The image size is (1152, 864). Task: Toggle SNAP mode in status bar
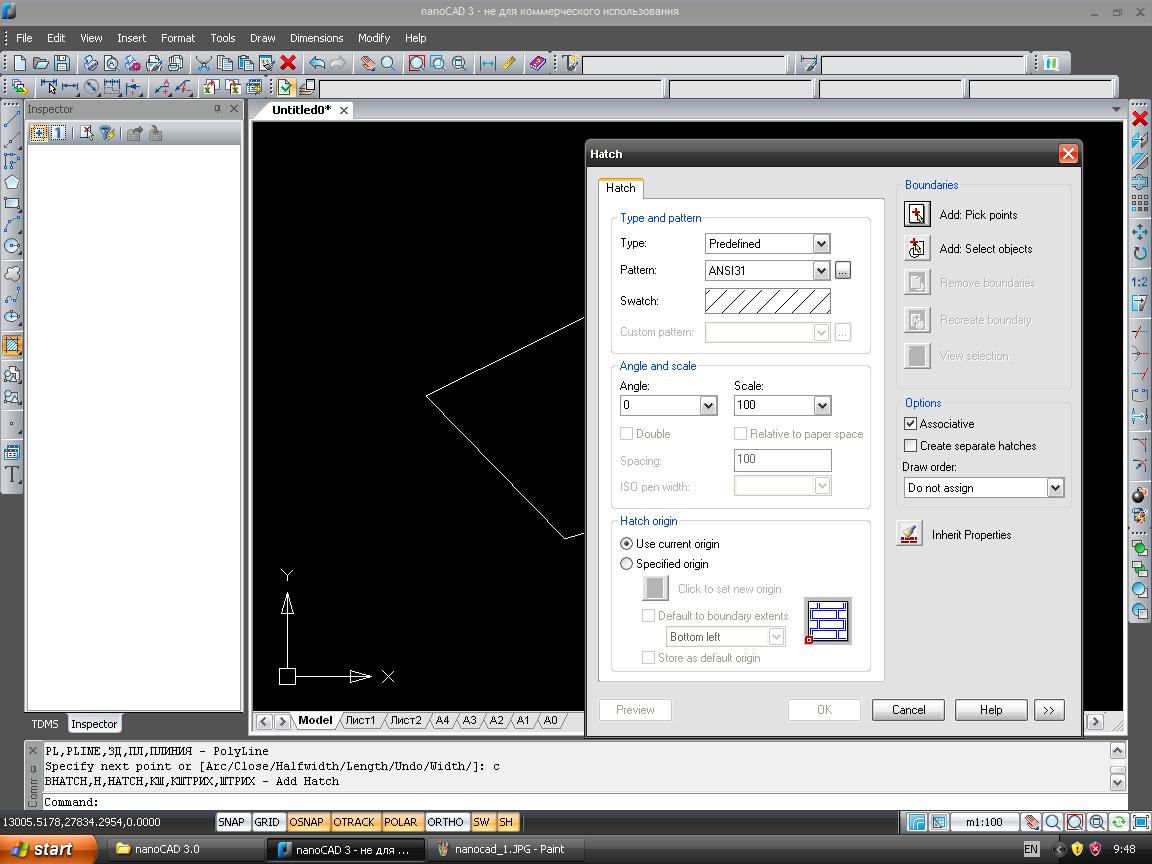coord(231,822)
